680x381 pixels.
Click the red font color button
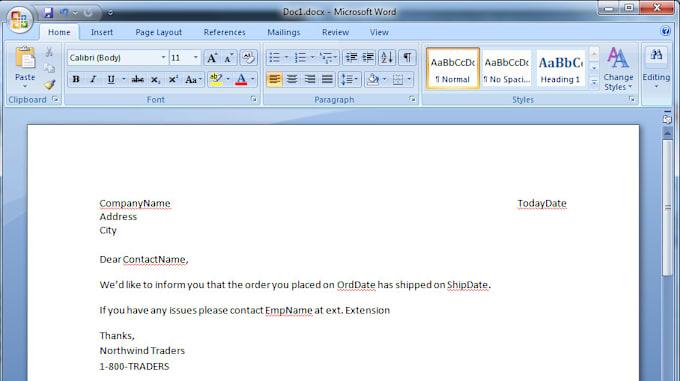tap(241, 79)
